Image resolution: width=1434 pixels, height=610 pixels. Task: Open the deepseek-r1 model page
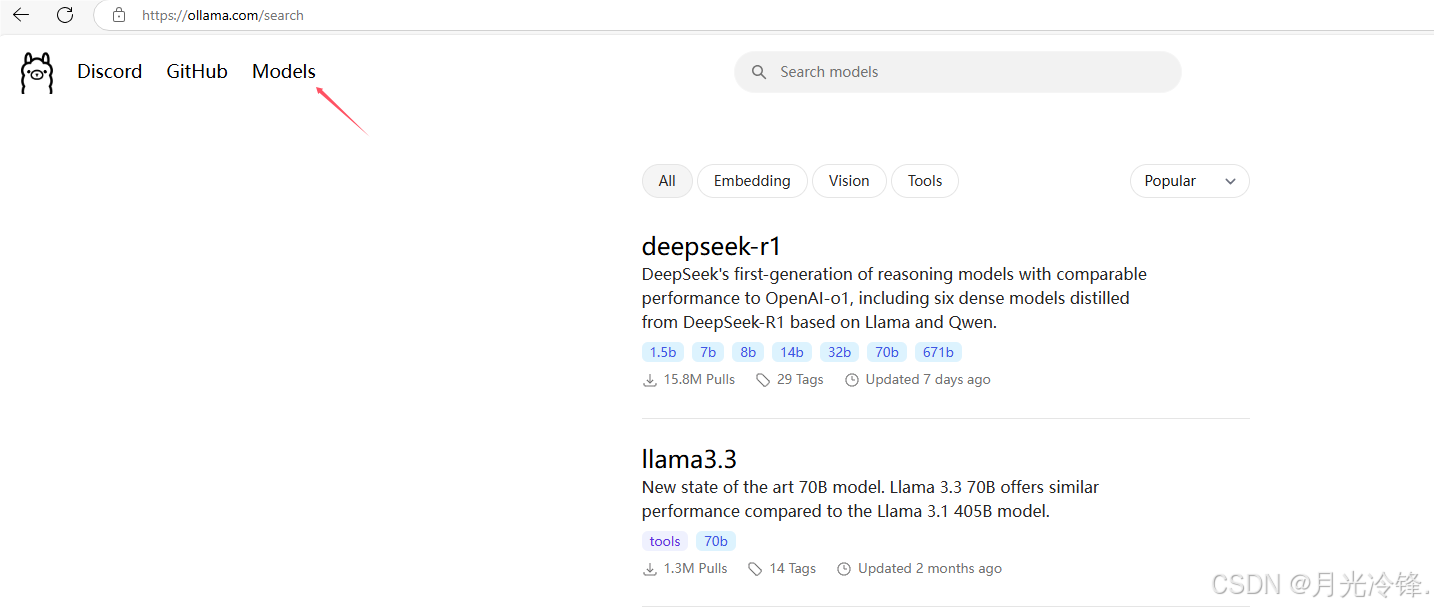coord(711,247)
